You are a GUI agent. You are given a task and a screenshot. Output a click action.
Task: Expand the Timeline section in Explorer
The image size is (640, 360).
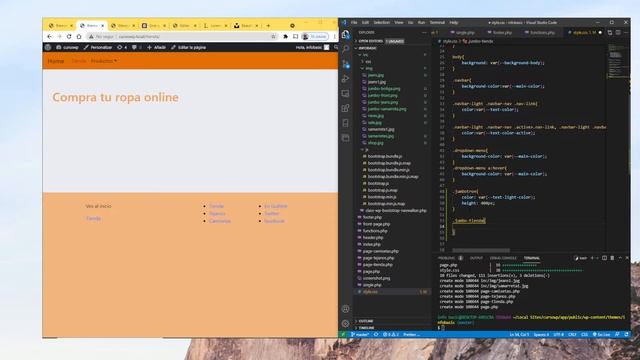coord(366,328)
